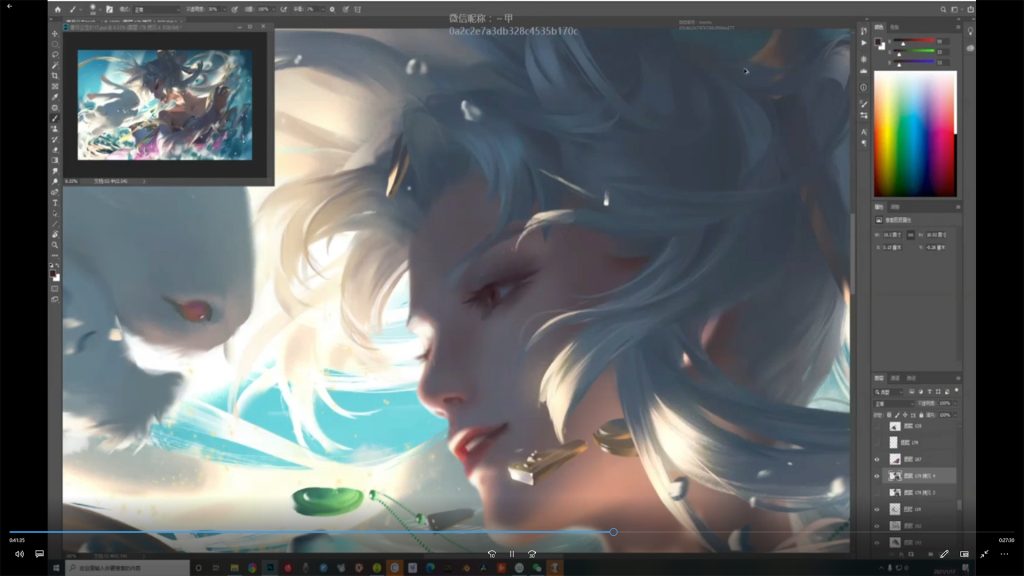Pause the video playback
This screenshot has height=576, width=1024.
click(x=511, y=553)
